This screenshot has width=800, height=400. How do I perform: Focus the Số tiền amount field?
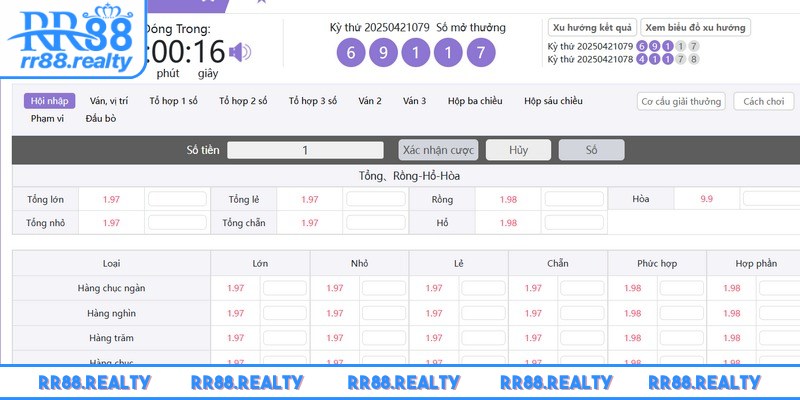(x=305, y=150)
